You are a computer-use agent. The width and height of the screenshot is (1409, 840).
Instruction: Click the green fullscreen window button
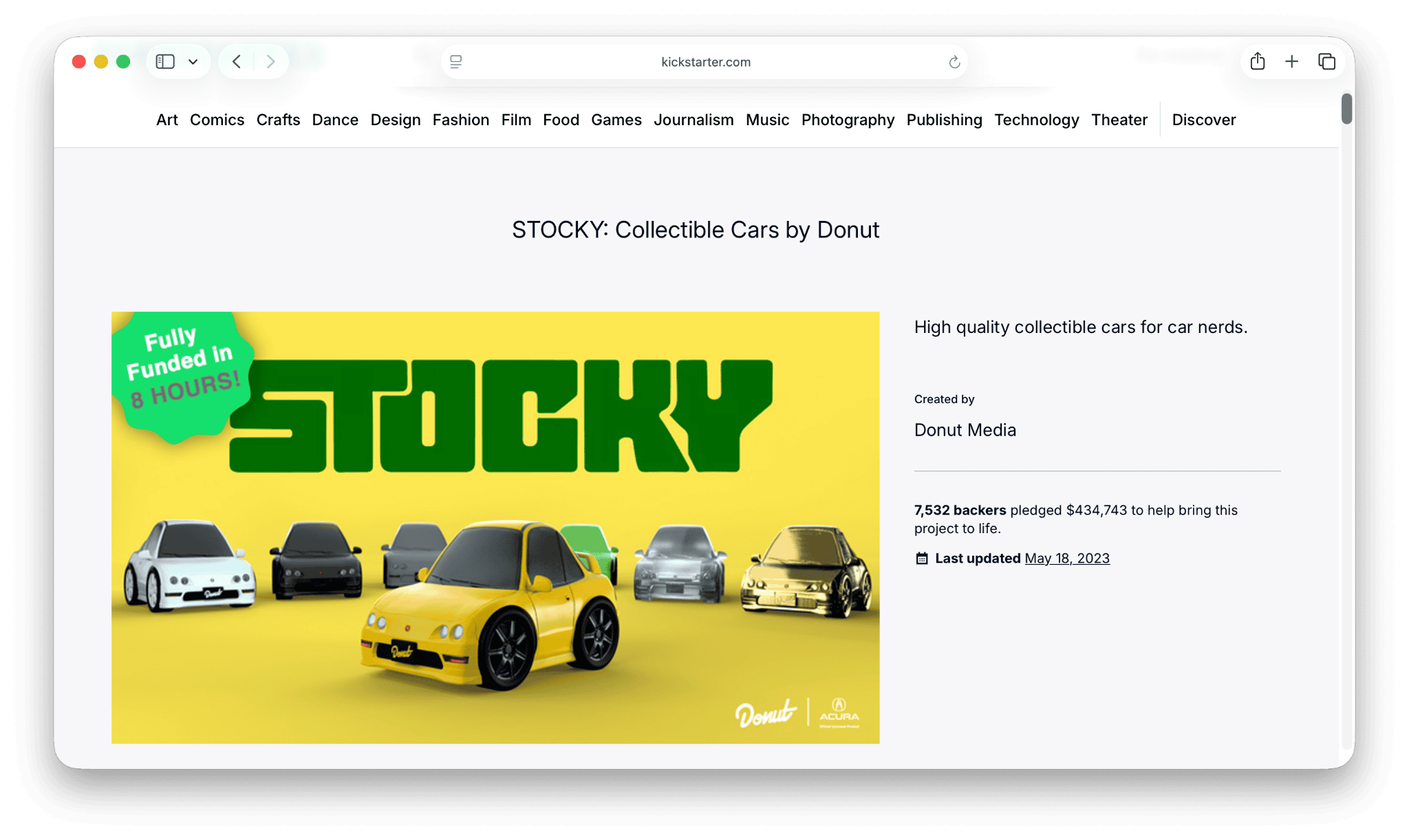[x=123, y=62]
